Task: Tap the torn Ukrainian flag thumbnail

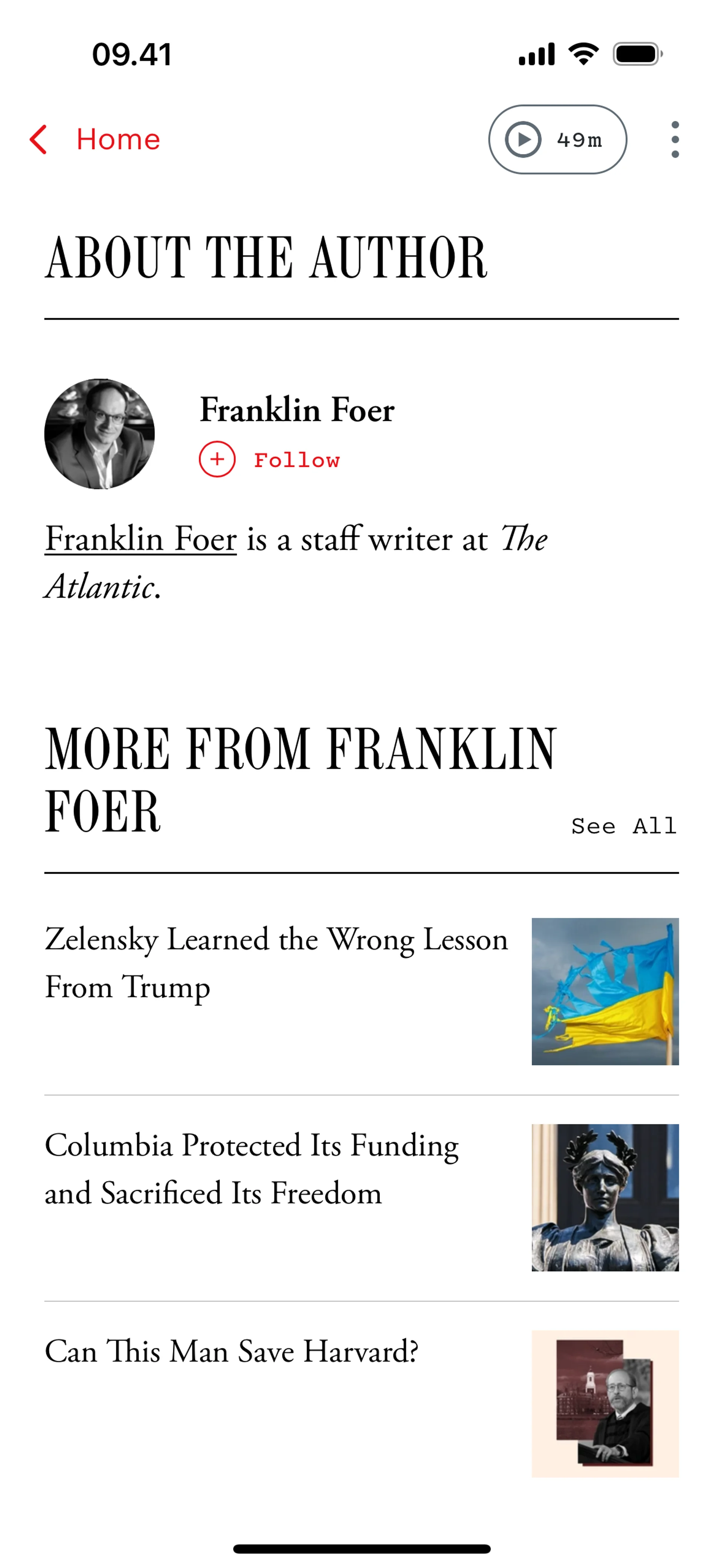Action: 604,991
